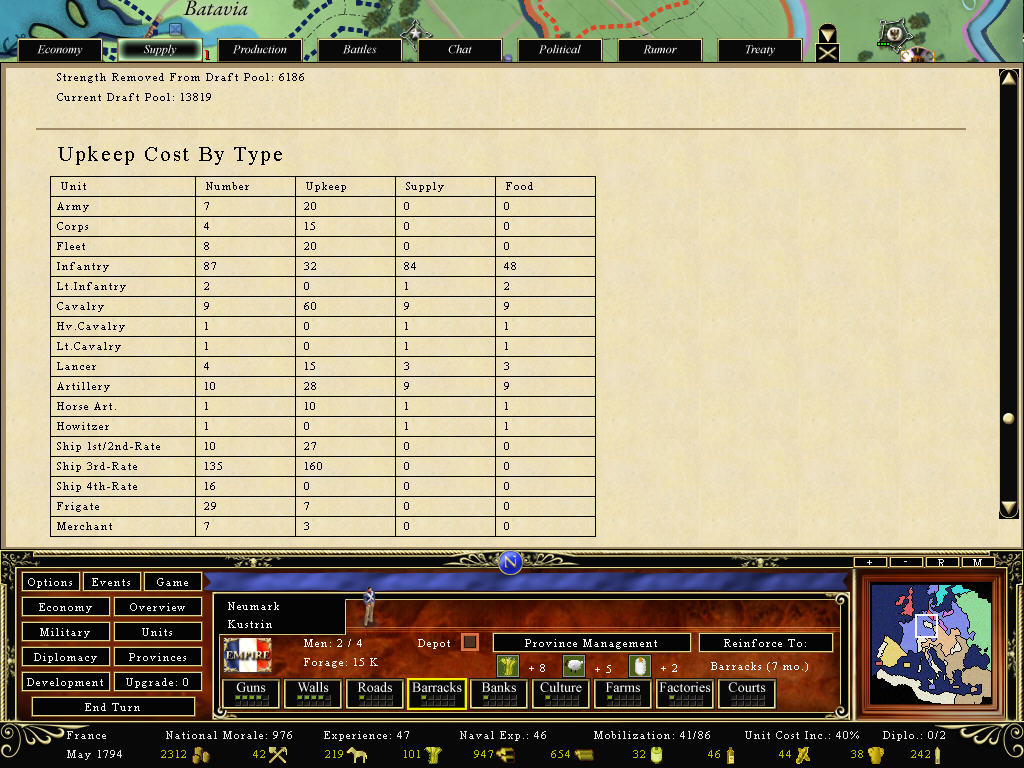This screenshot has height=768, width=1024.
Task: Open the Treaty tab
Action: click(x=760, y=50)
